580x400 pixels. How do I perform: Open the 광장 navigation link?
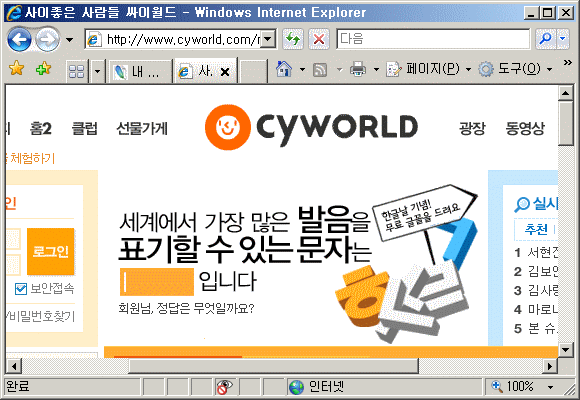(x=472, y=128)
